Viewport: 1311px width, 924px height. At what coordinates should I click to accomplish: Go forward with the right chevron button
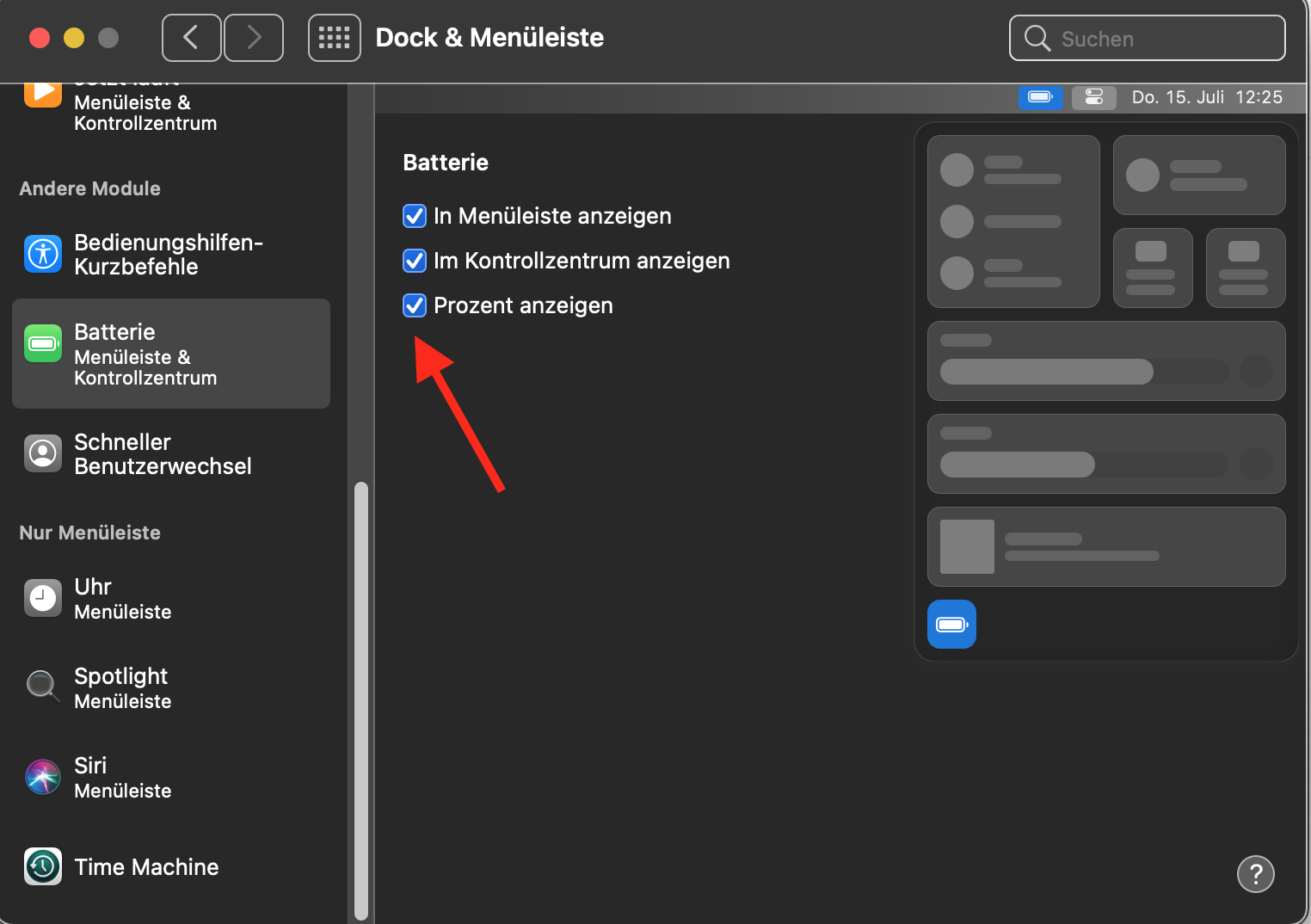(254, 38)
